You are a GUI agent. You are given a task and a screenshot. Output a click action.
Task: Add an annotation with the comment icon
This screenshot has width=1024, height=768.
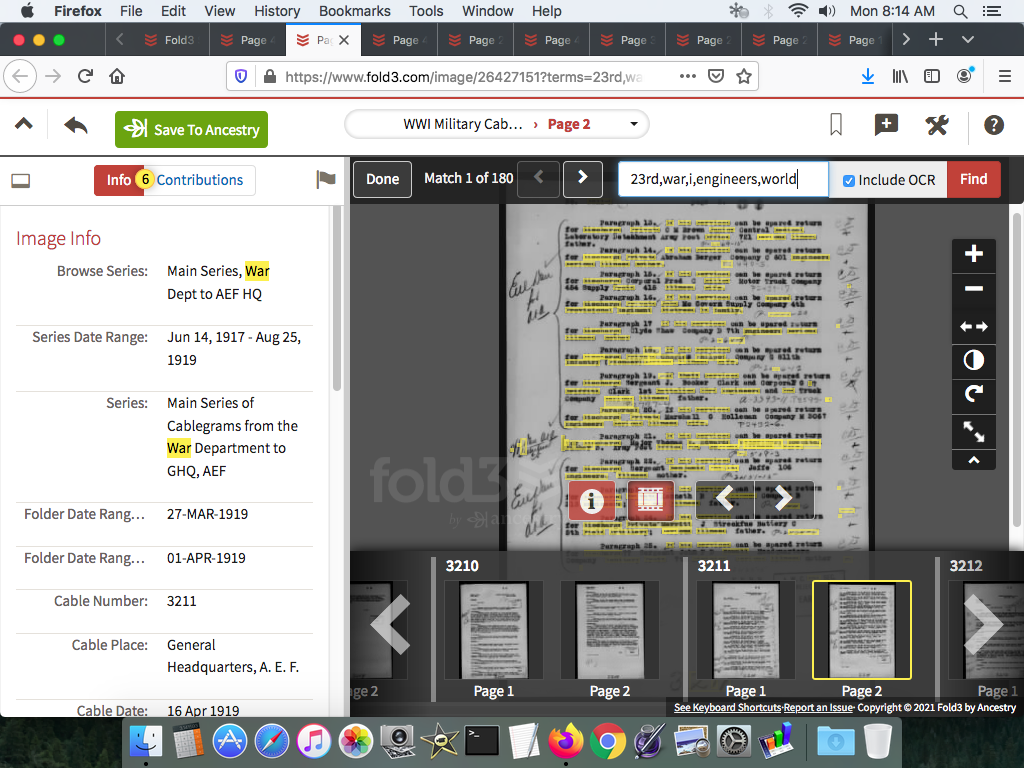[886, 125]
